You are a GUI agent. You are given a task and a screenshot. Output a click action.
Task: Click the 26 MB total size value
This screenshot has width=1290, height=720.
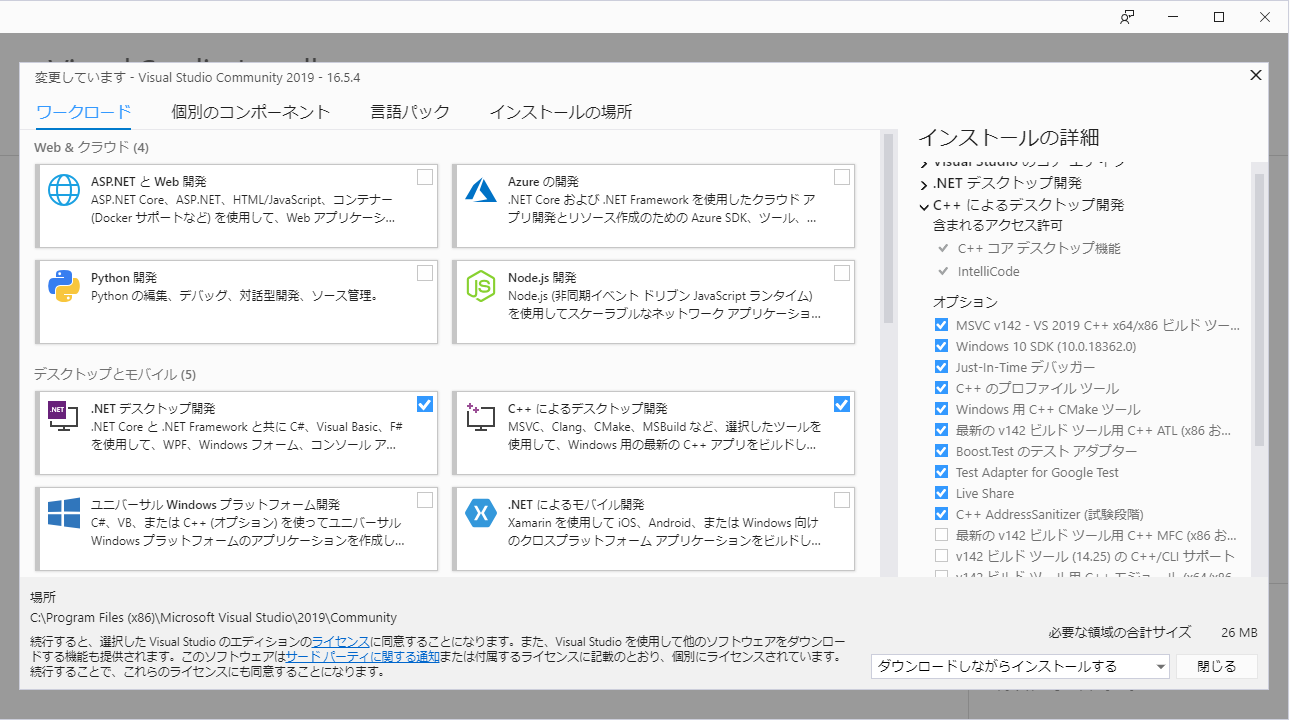click(1239, 633)
